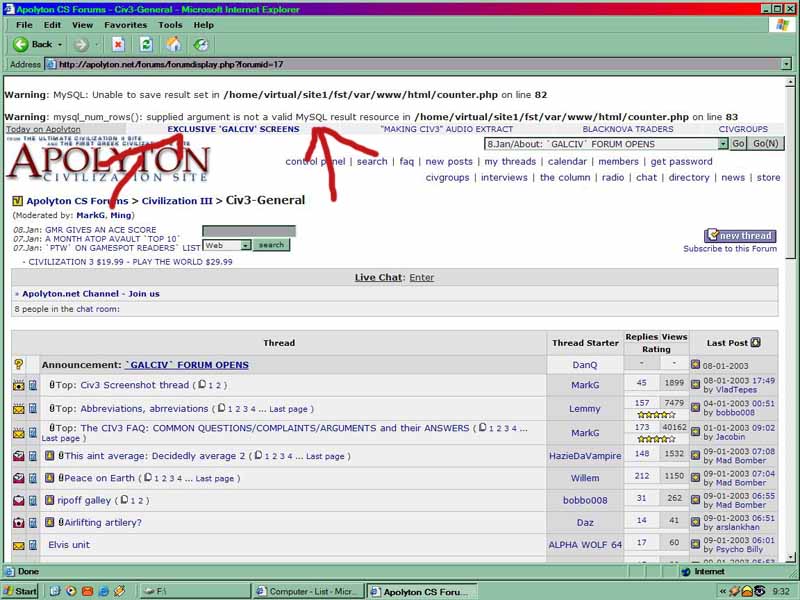Expand the address bar dropdown arrow
Viewport: 800px width, 600px height.
786,64
